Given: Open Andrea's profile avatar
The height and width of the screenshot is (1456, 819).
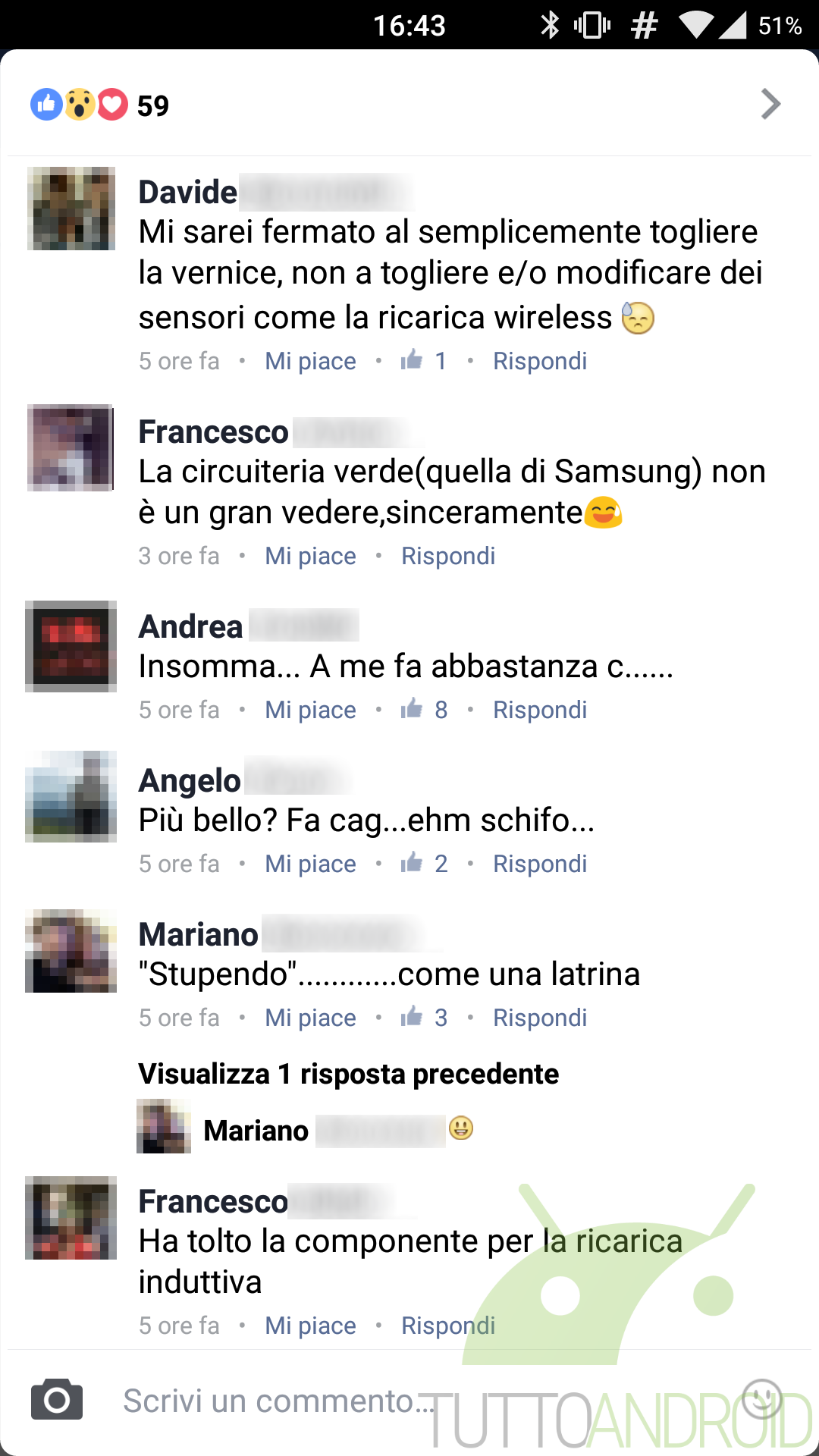Looking at the screenshot, I should coord(71,646).
